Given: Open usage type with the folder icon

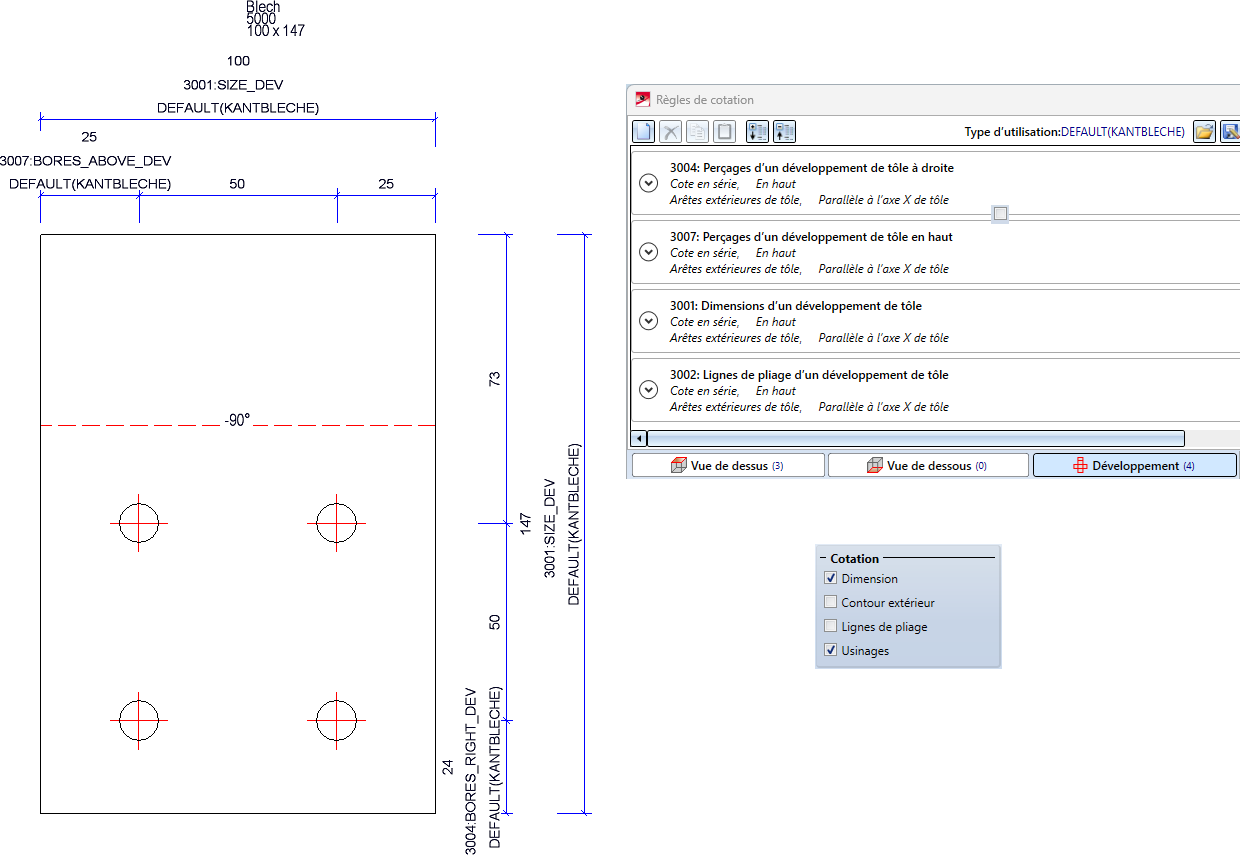Looking at the screenshot, I should tap(1204, 131).
